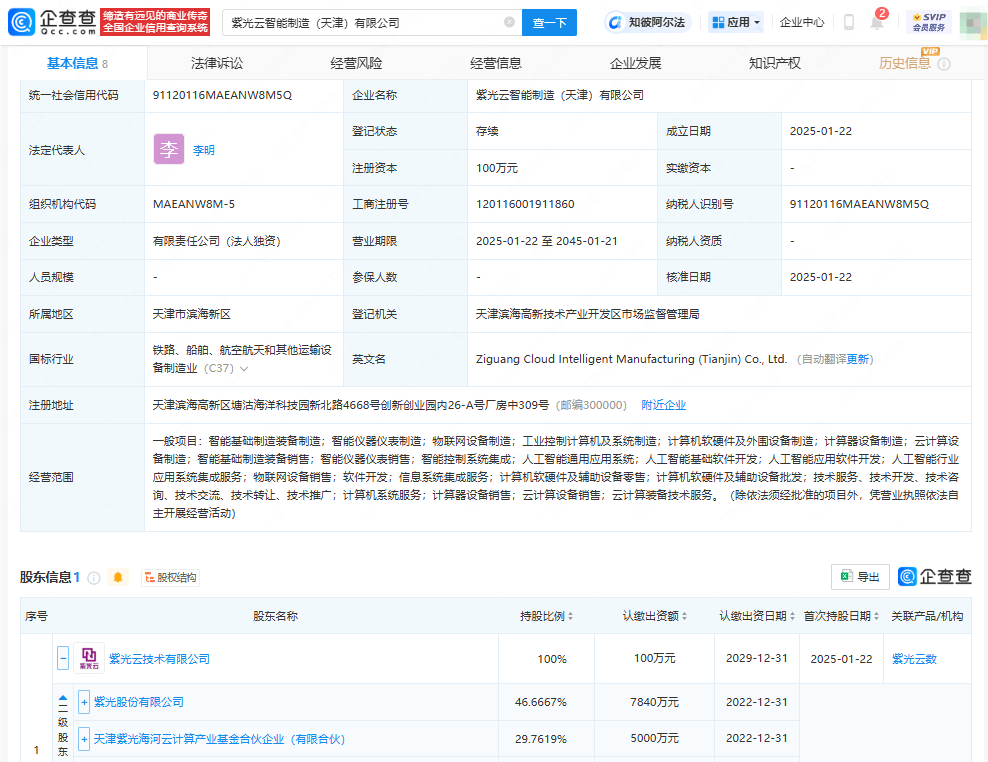
Task: Open the 历史信息 VIP tab
Action: point(904,63)
